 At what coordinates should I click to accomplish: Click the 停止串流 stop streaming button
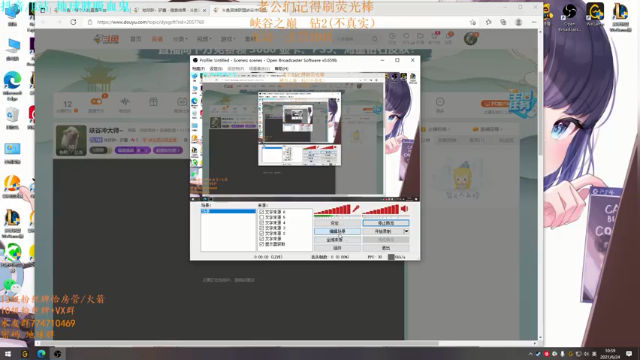point(386,223)
